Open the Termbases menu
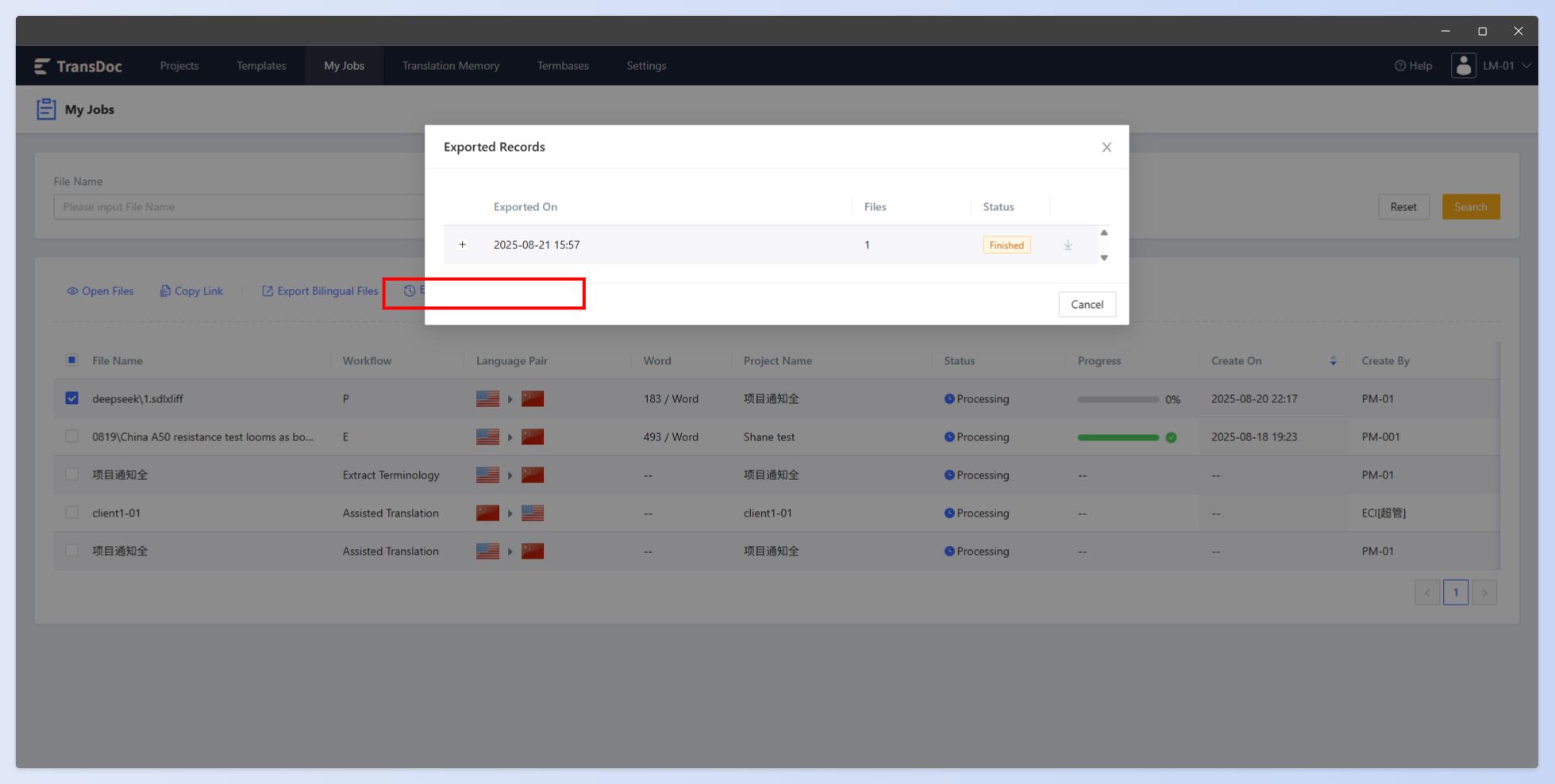1555x784 pixels. pos(563,66)
